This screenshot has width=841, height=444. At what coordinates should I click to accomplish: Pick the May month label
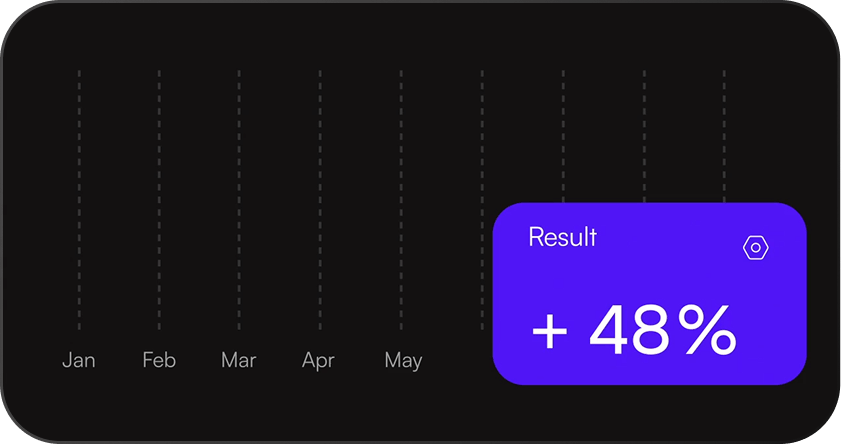pyautogui.click(x=403, y=360)
